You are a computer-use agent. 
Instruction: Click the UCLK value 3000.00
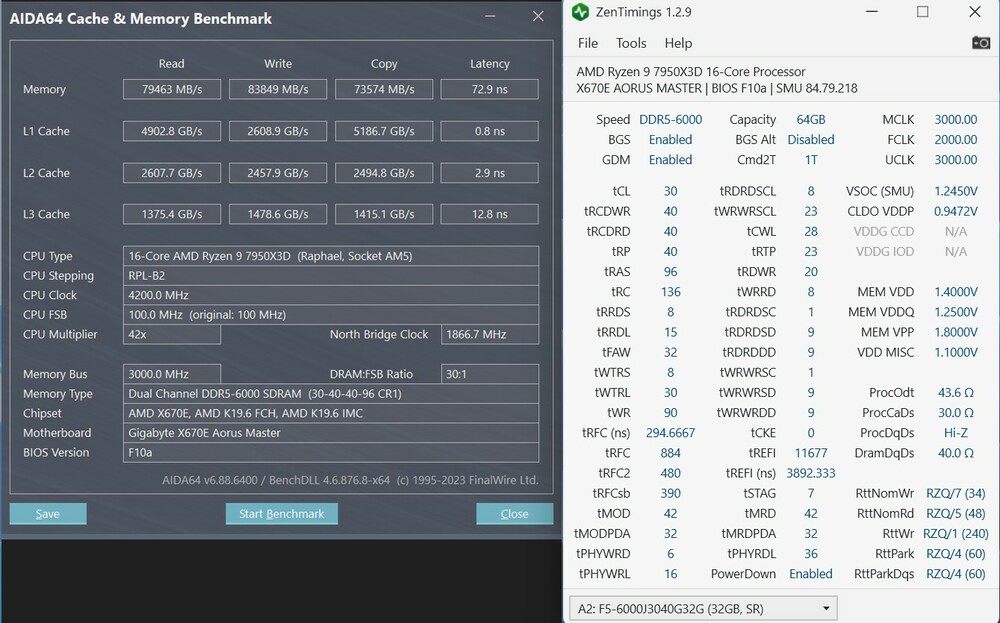[955, 159]
